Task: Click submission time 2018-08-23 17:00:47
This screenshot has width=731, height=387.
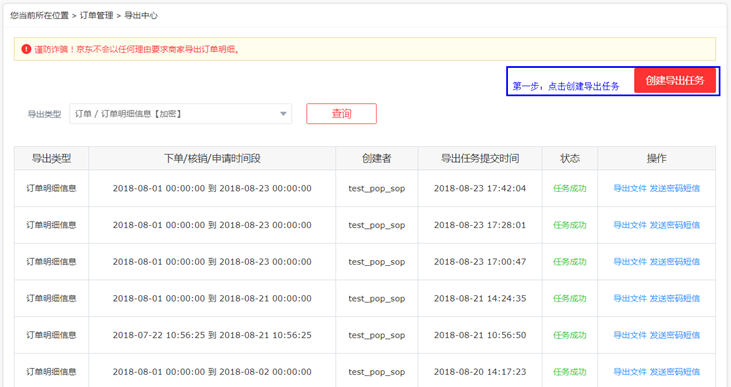Action: (480, 262)
